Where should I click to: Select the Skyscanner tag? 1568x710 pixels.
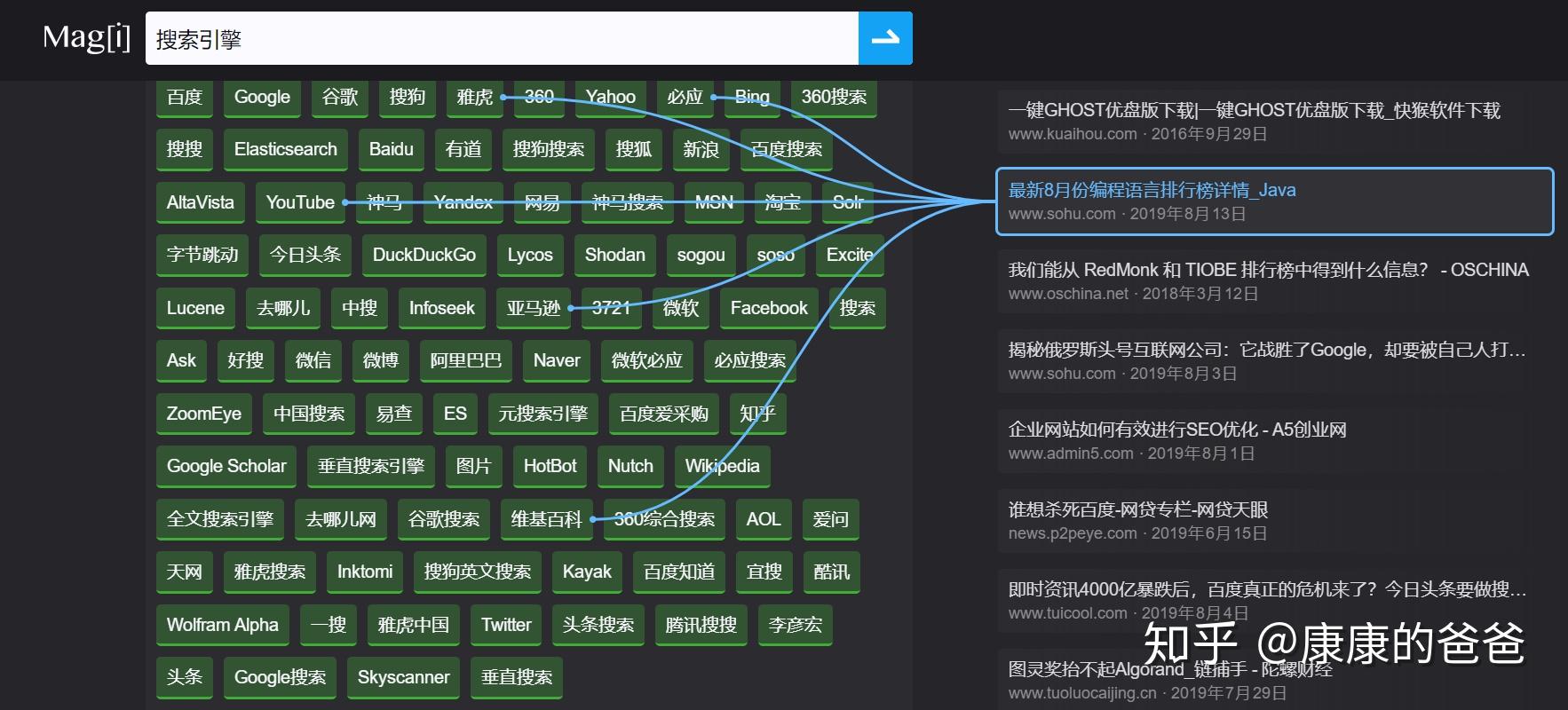point(404,677)
